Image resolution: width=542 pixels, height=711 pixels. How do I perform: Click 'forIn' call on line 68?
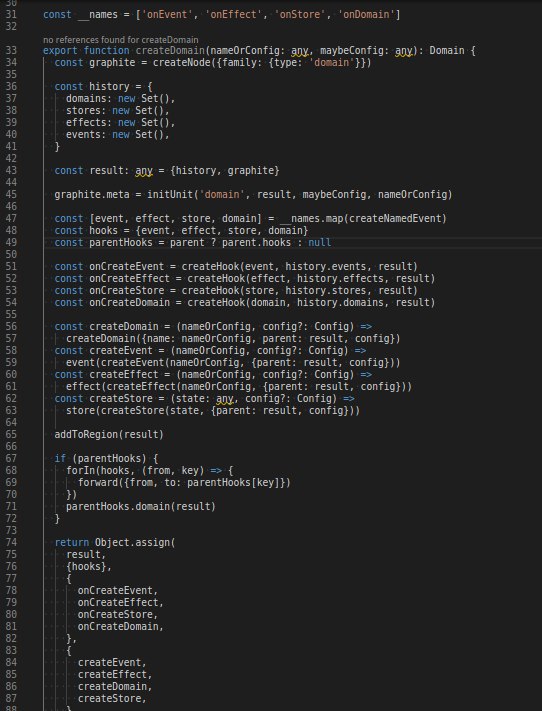(x=81, y=470)
